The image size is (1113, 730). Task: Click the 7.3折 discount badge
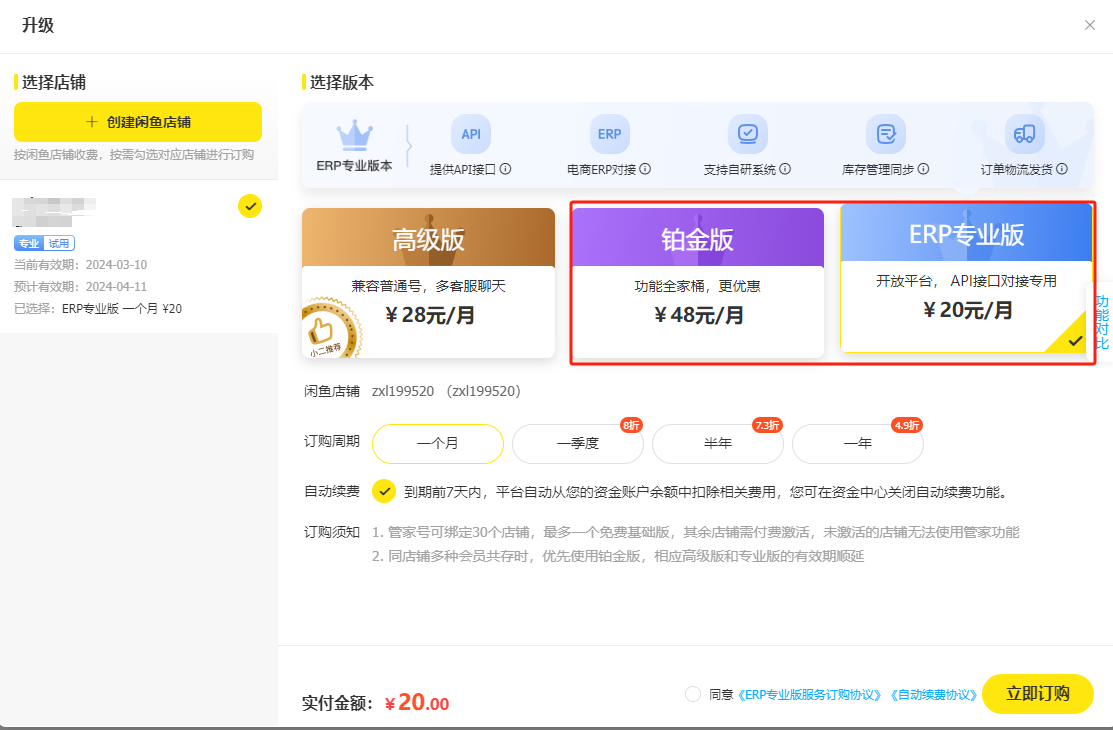point(767,425)
